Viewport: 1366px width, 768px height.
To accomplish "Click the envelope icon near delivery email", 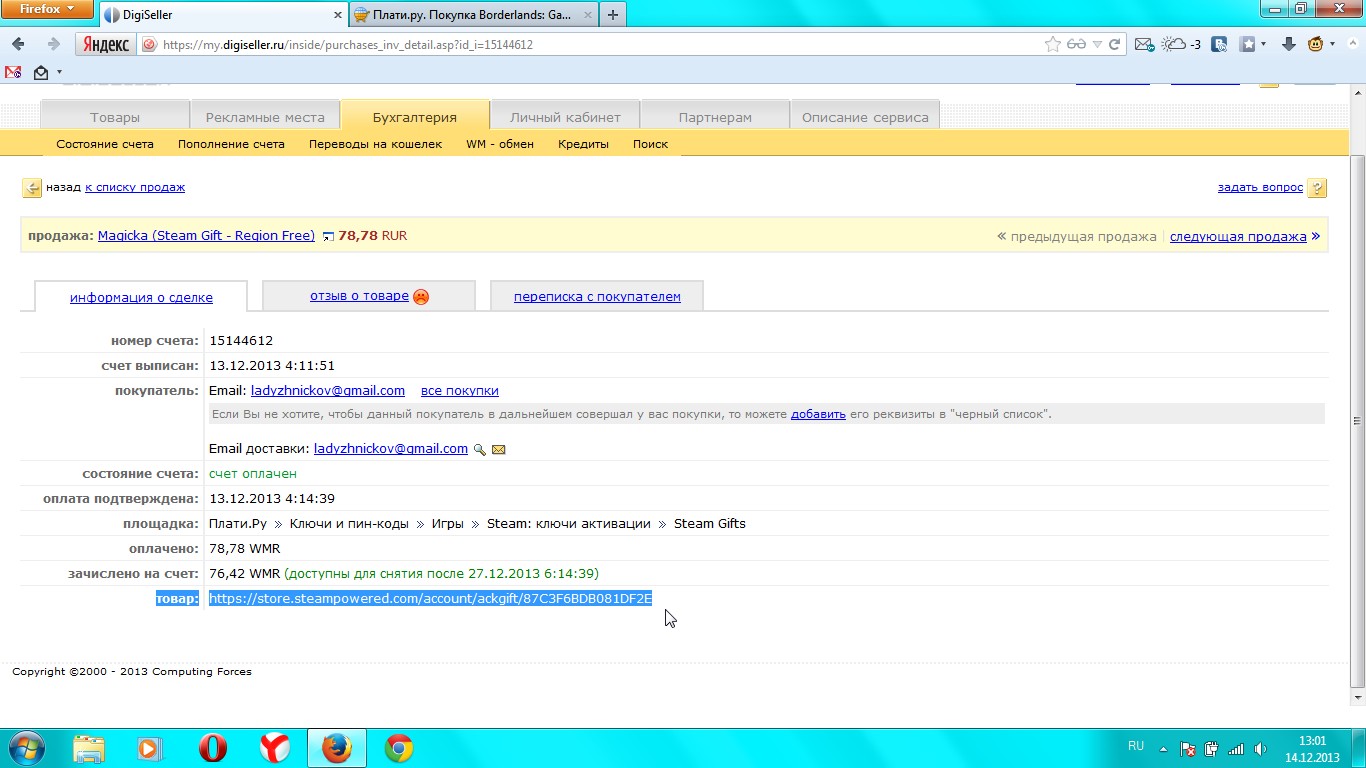I will tap(499, 450).
